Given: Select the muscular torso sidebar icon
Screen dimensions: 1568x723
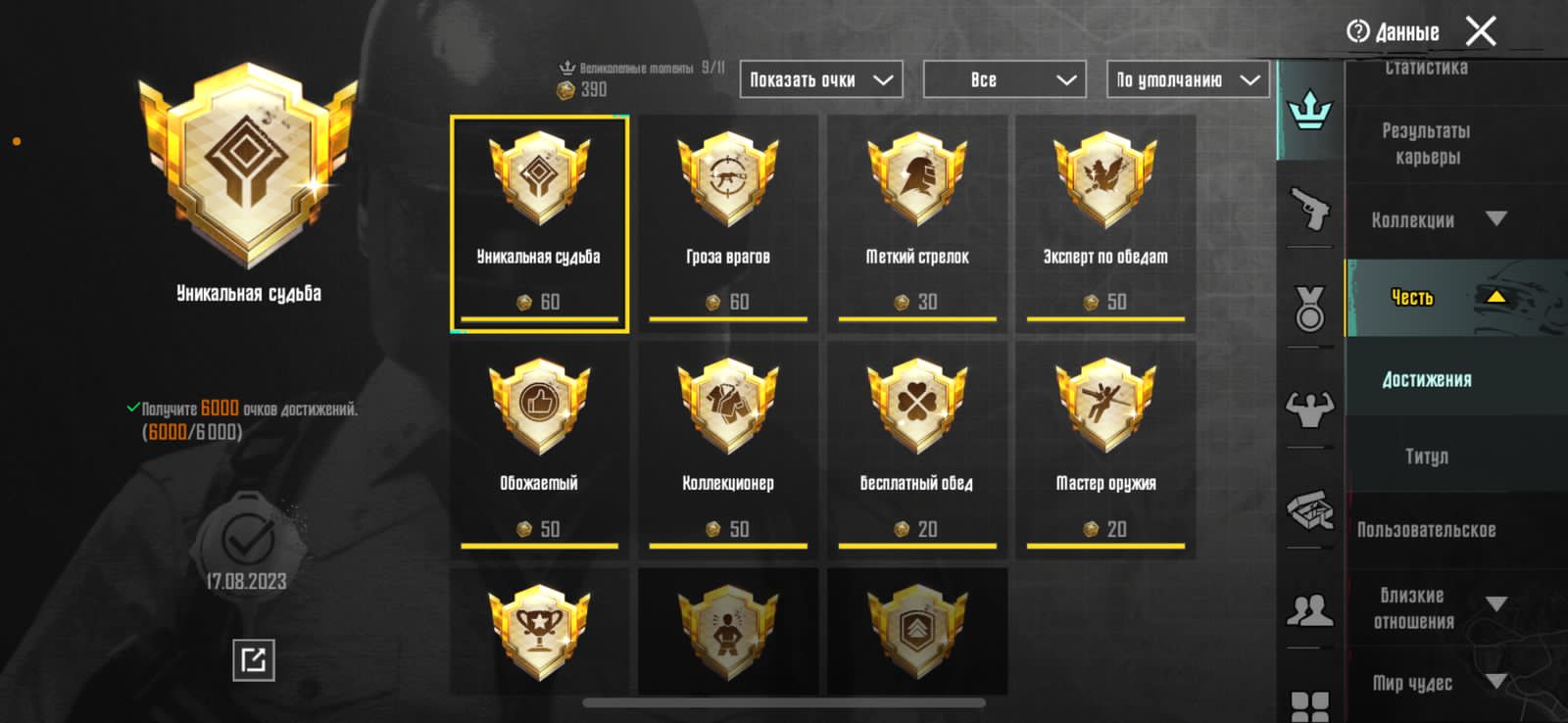Looking at the screenshot, I should point(1309,409).
